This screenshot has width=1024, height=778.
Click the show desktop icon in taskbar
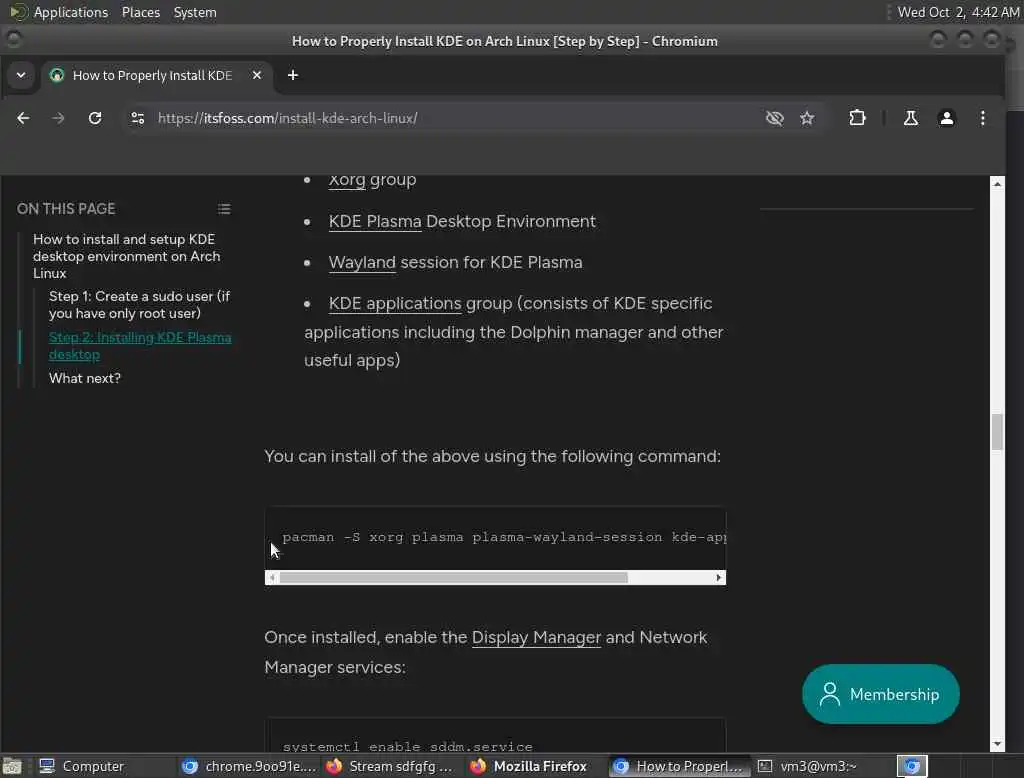coord(12,766)
